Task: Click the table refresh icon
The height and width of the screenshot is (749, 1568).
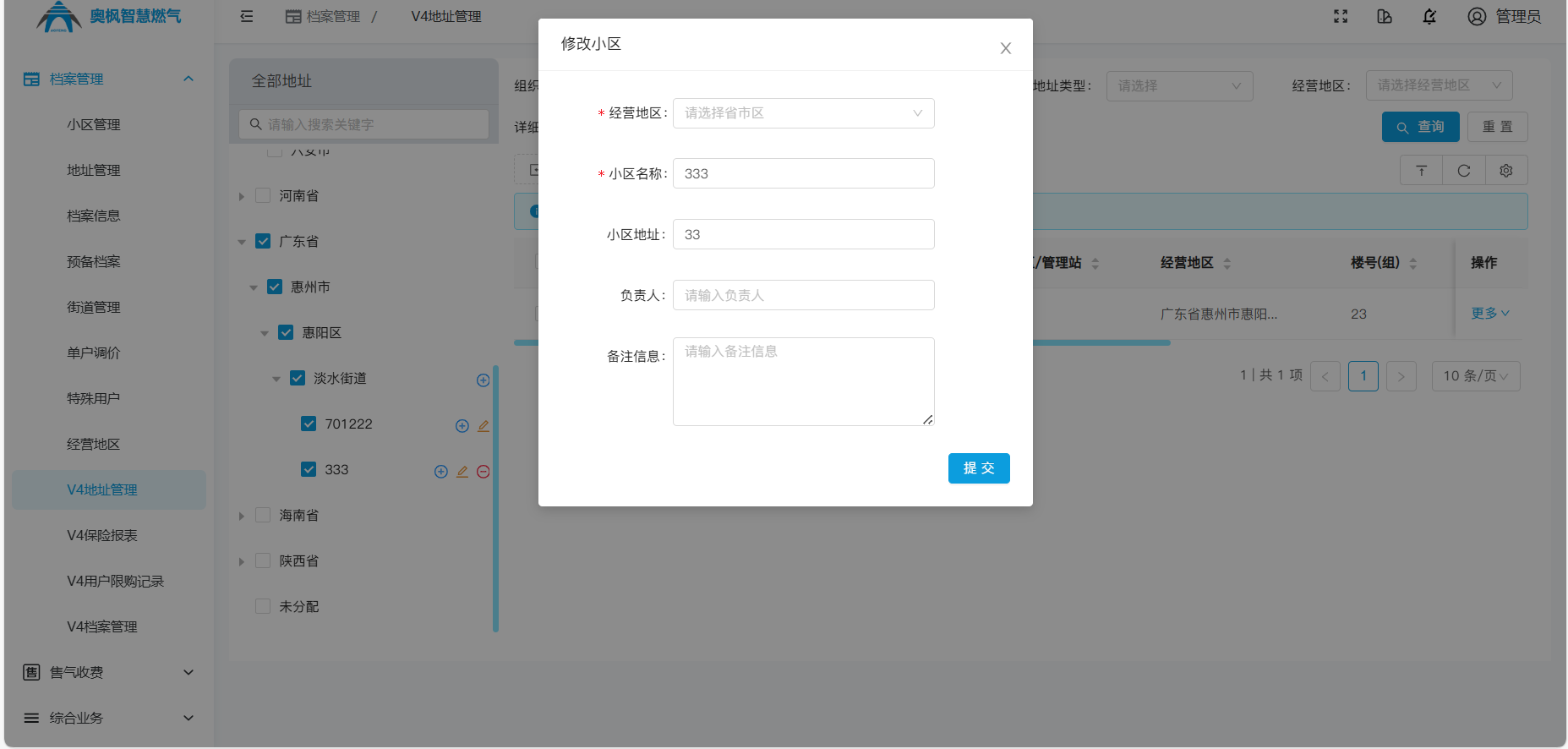Action: [x=1464, y=171]
